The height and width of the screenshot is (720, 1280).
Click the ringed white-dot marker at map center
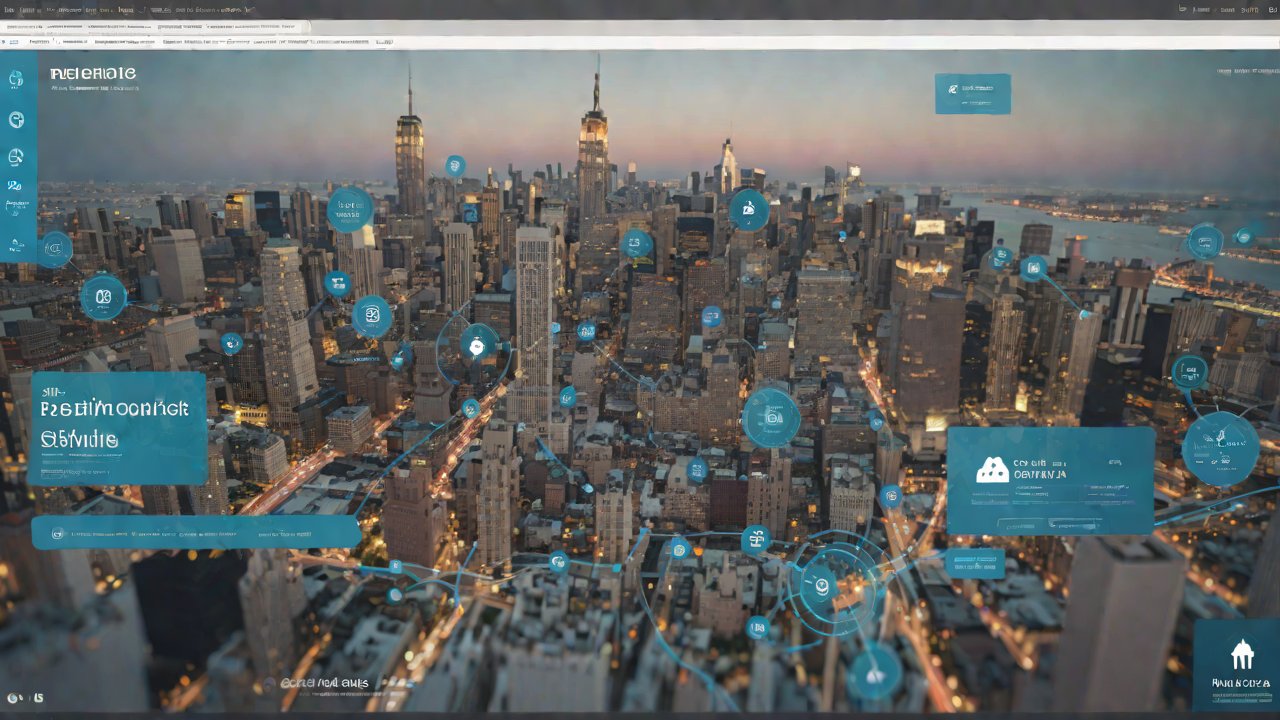[x=478, y=345]
